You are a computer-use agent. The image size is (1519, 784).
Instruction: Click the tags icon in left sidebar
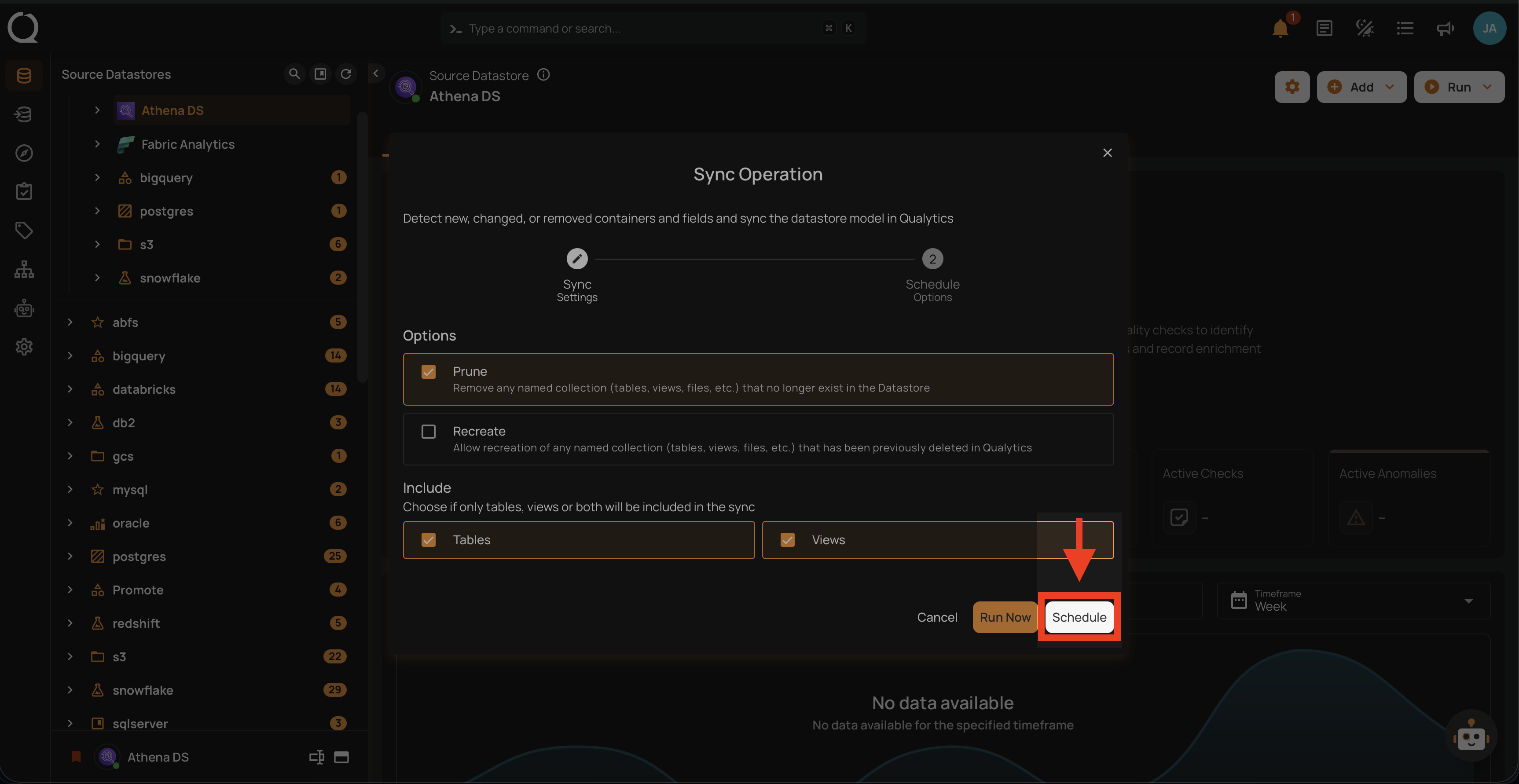point(24,231)
